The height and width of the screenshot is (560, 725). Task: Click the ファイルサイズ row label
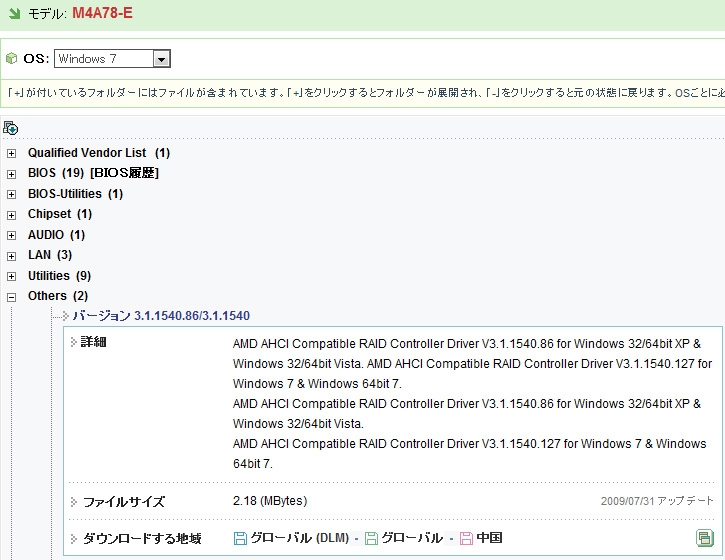(124, 502)
